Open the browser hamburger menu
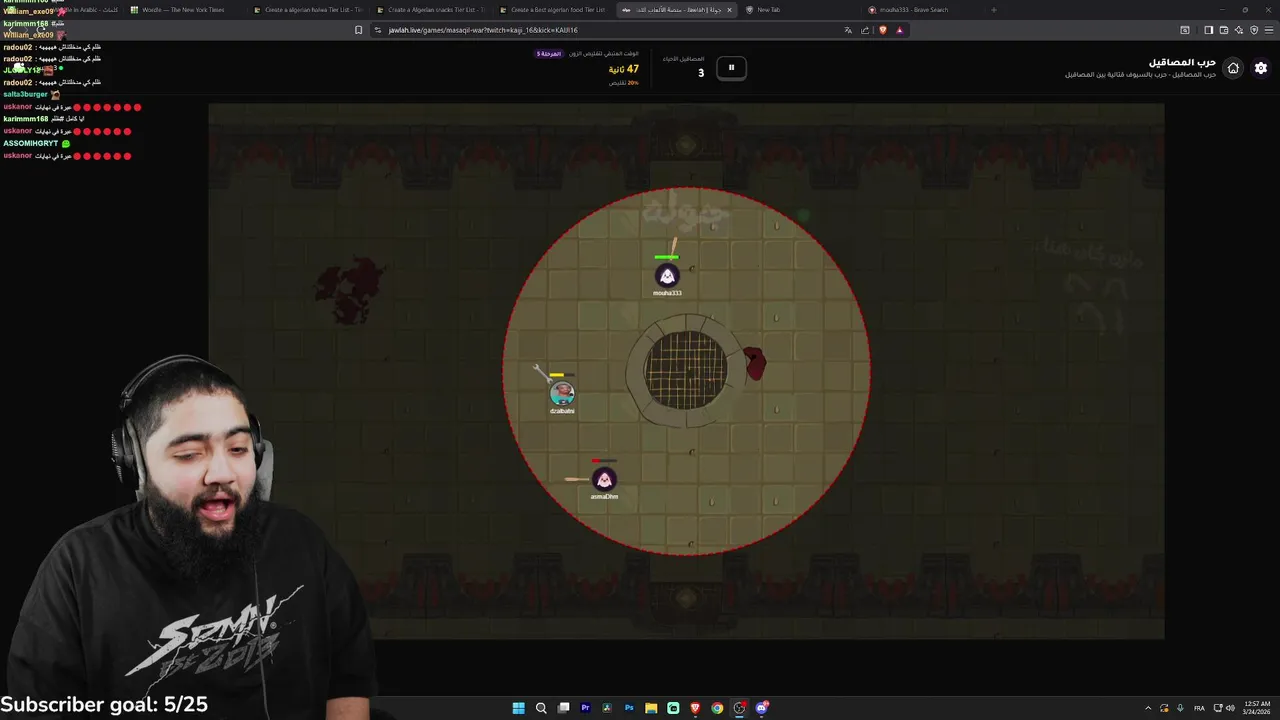The width and height of the screenshot is (1280, 720). [x=1269, y=30]
